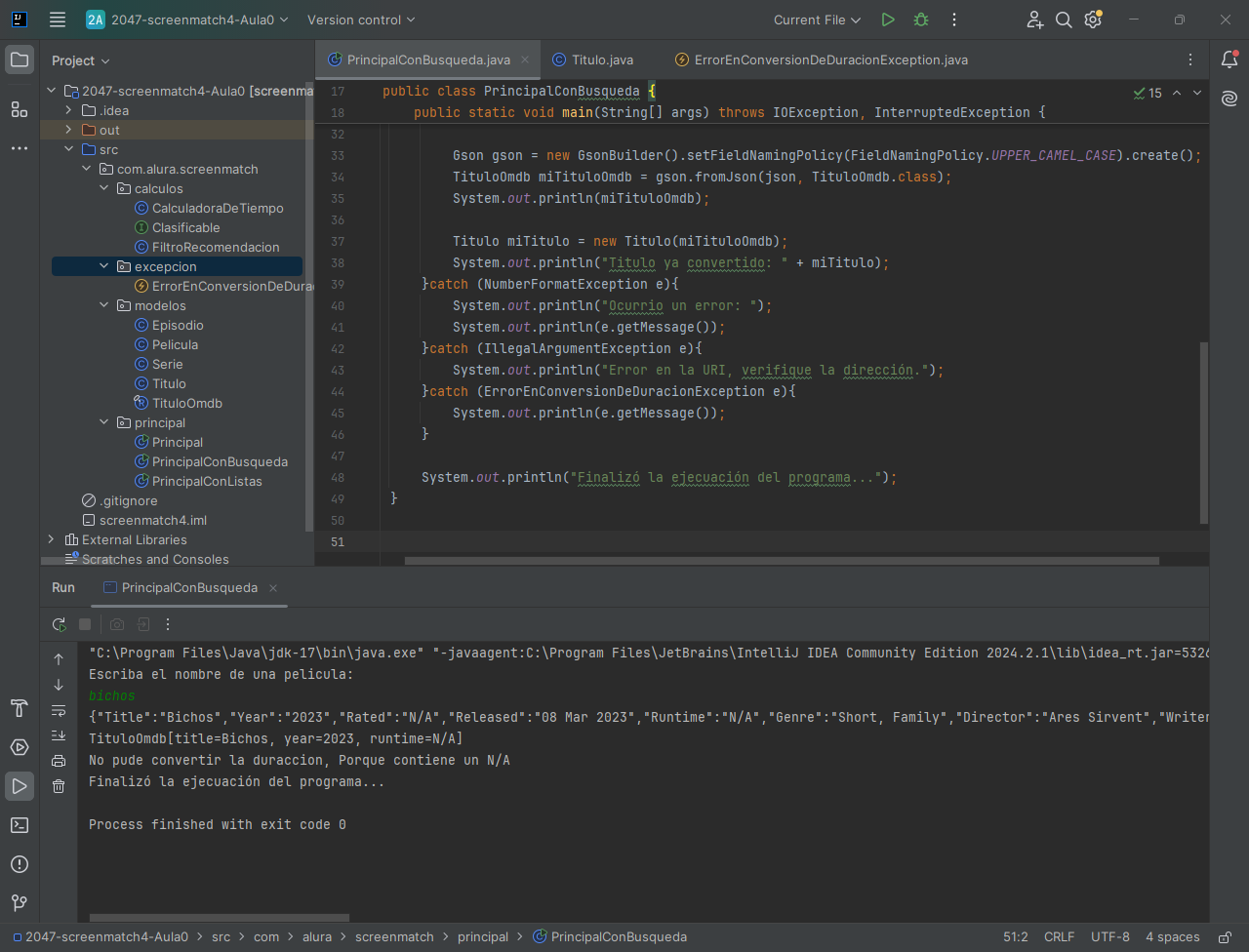Open project name 2047-screenmatch4-Aula0 dropdown

click(187, 20)
